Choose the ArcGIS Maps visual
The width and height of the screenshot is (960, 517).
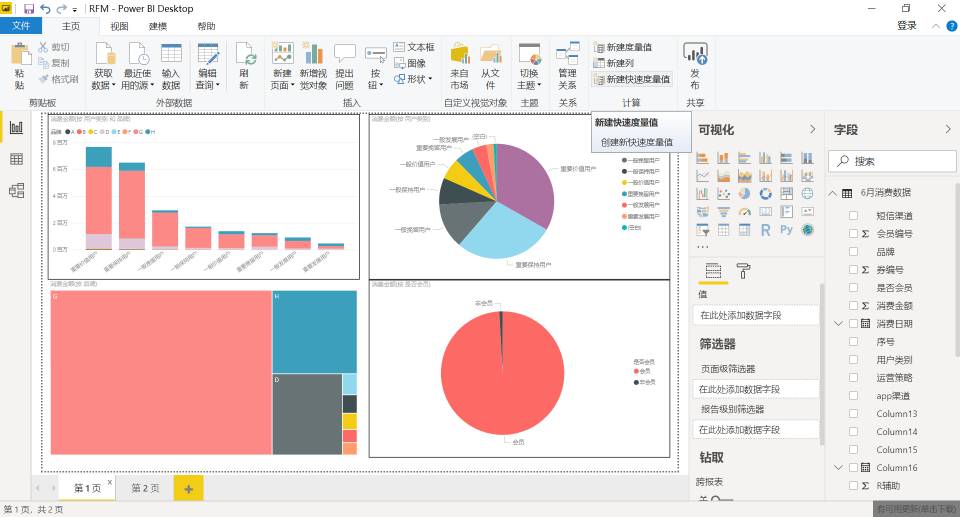pos(808,230)
